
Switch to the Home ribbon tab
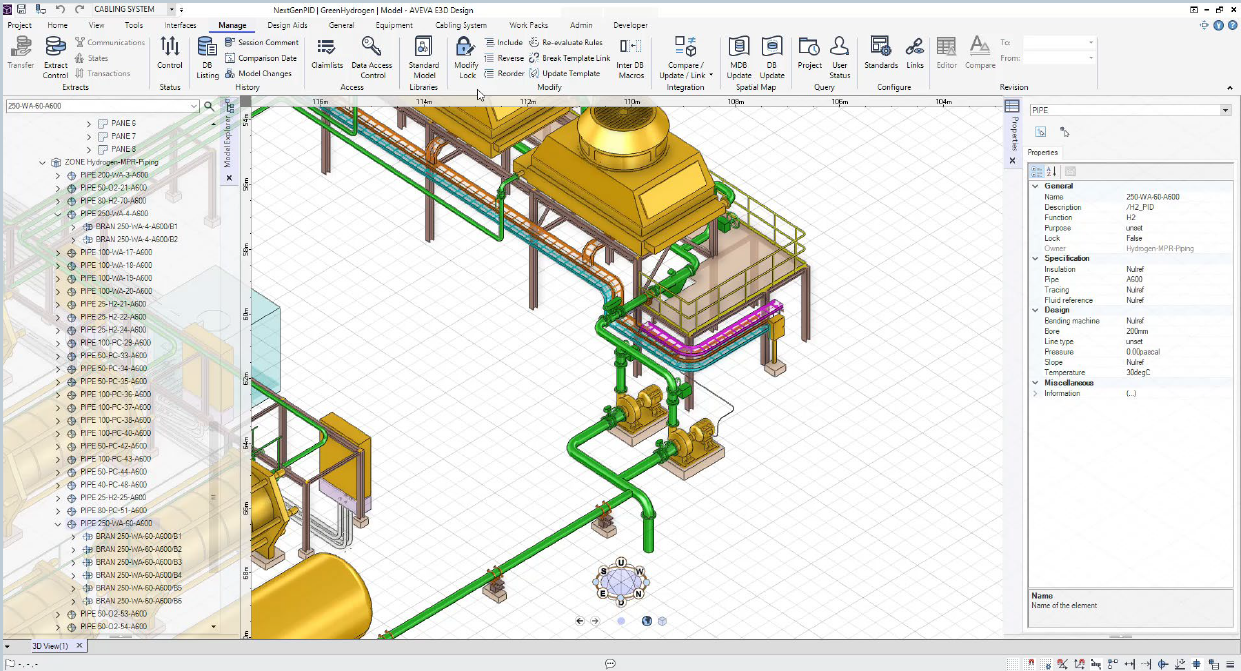58,25
